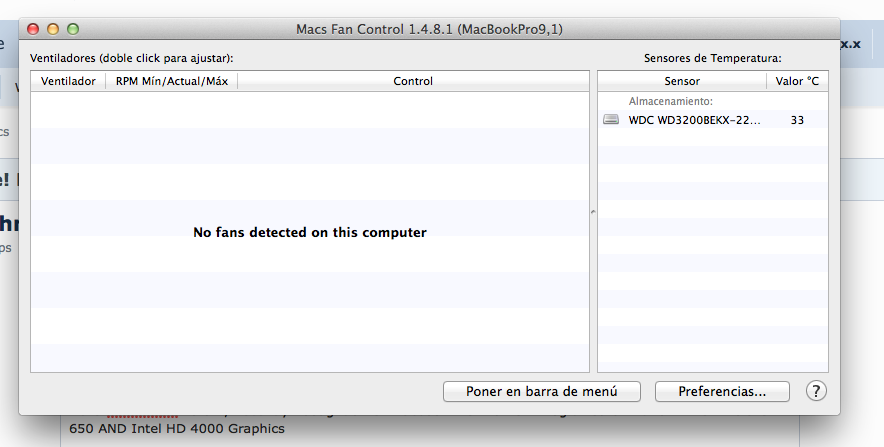Image resolution: width=884 pixels, height=447 pixels.
Task: Click the splitter handle between the panels
Action: click(593, 212)
